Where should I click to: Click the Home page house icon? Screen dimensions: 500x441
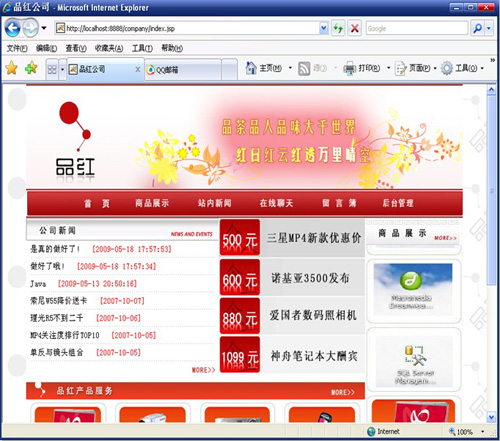click(251, 68)
